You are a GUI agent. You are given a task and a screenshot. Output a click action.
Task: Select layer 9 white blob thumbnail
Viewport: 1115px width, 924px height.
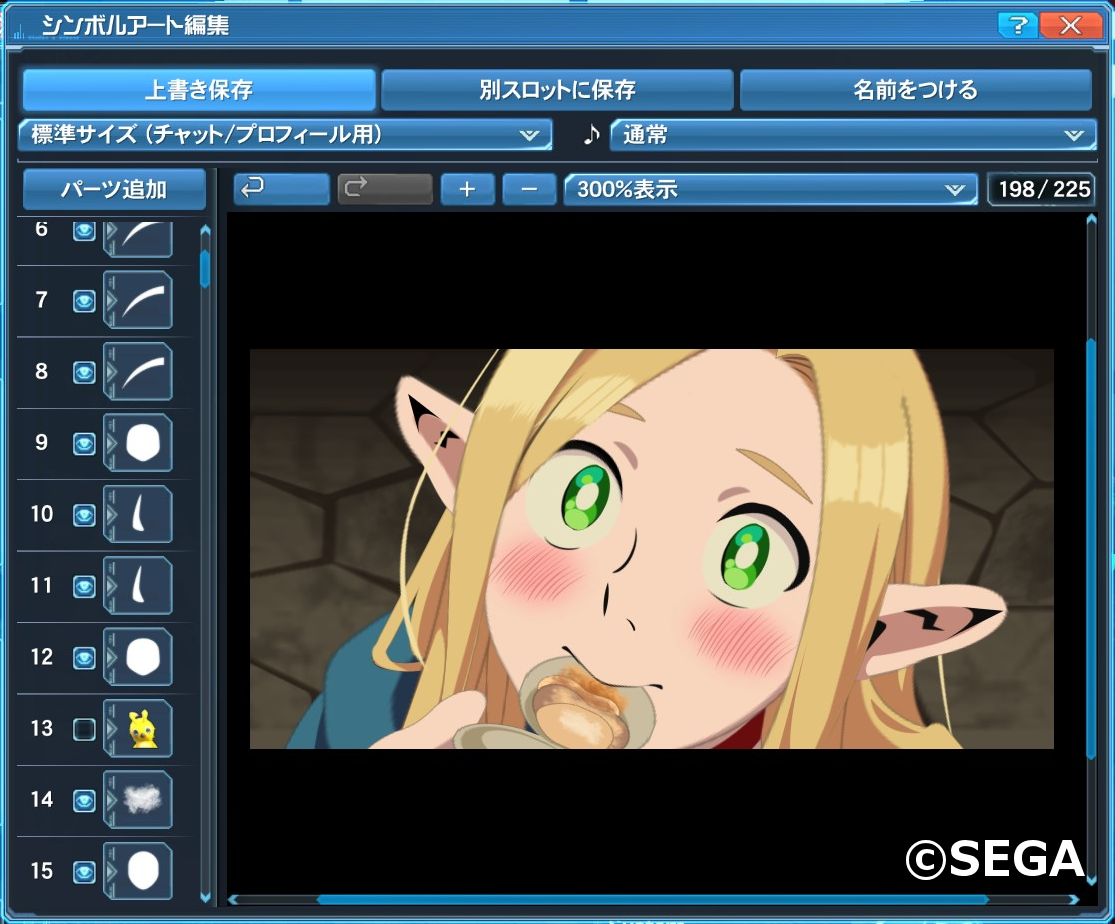tap(139, 442)
